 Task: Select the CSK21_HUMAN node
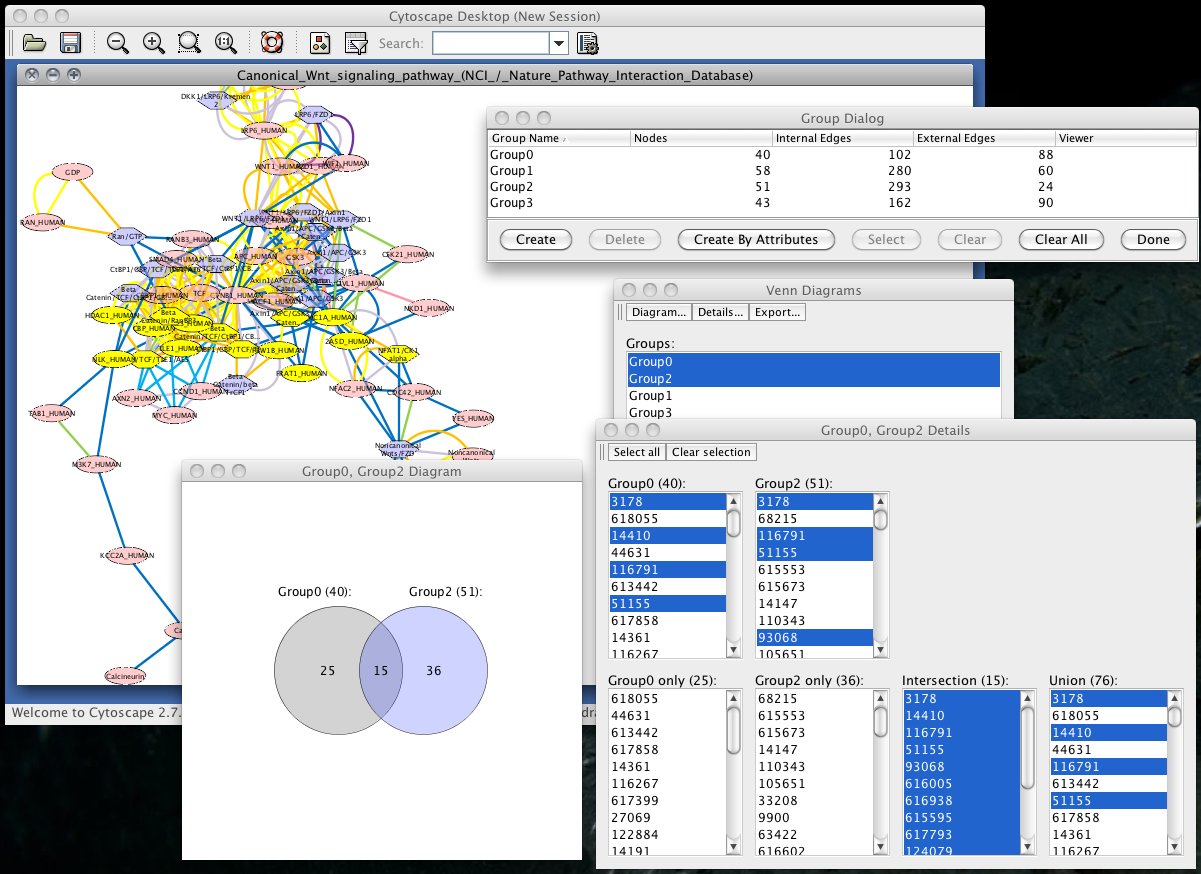[x=406, y=255]
